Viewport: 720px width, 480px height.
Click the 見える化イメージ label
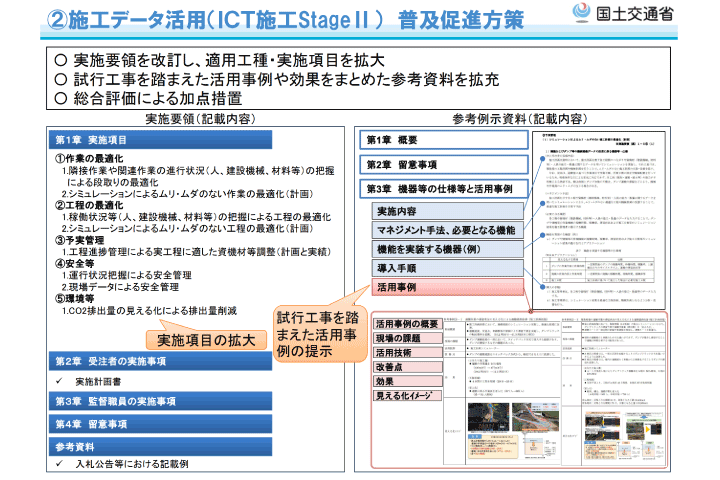pyautogui.click(x=408, y=395)
